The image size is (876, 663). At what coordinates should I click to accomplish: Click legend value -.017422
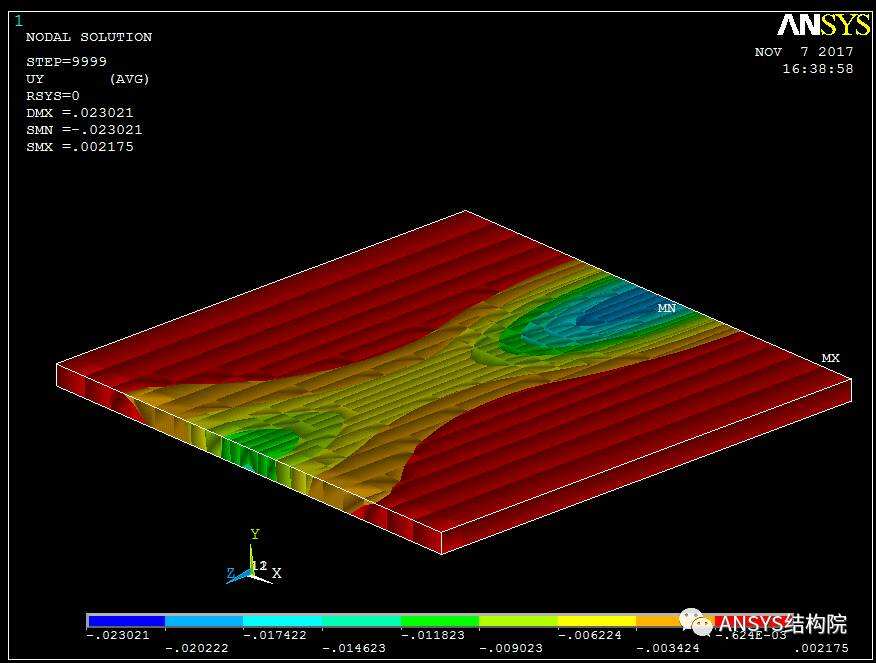[x=275, y=635]
